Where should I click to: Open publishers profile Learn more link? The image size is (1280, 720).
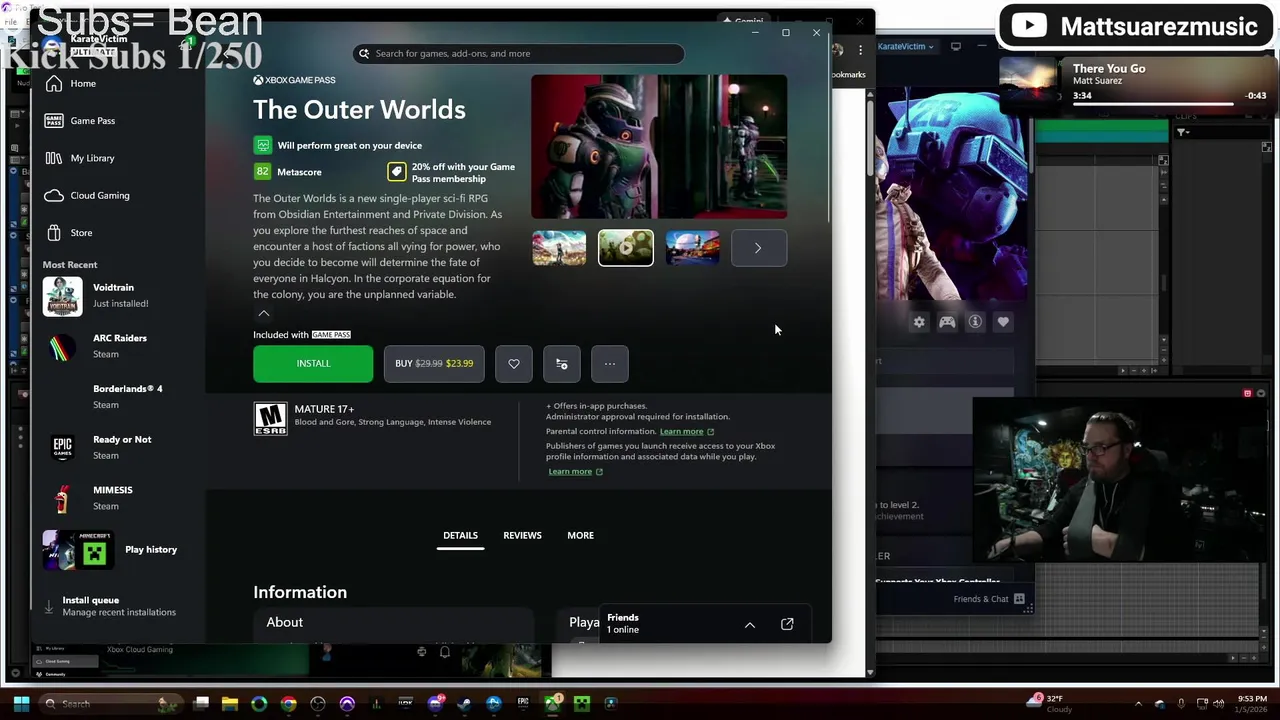tap(575, 471)
